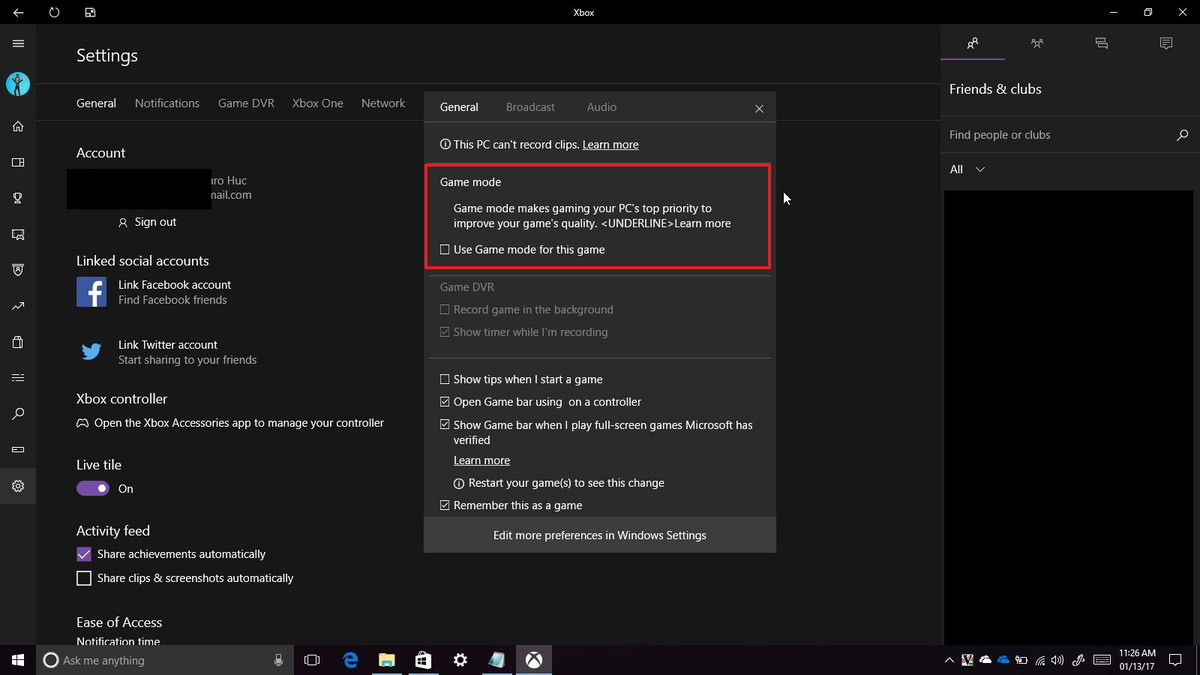Enable Use Game mode for this game

(x=444, y=249)
